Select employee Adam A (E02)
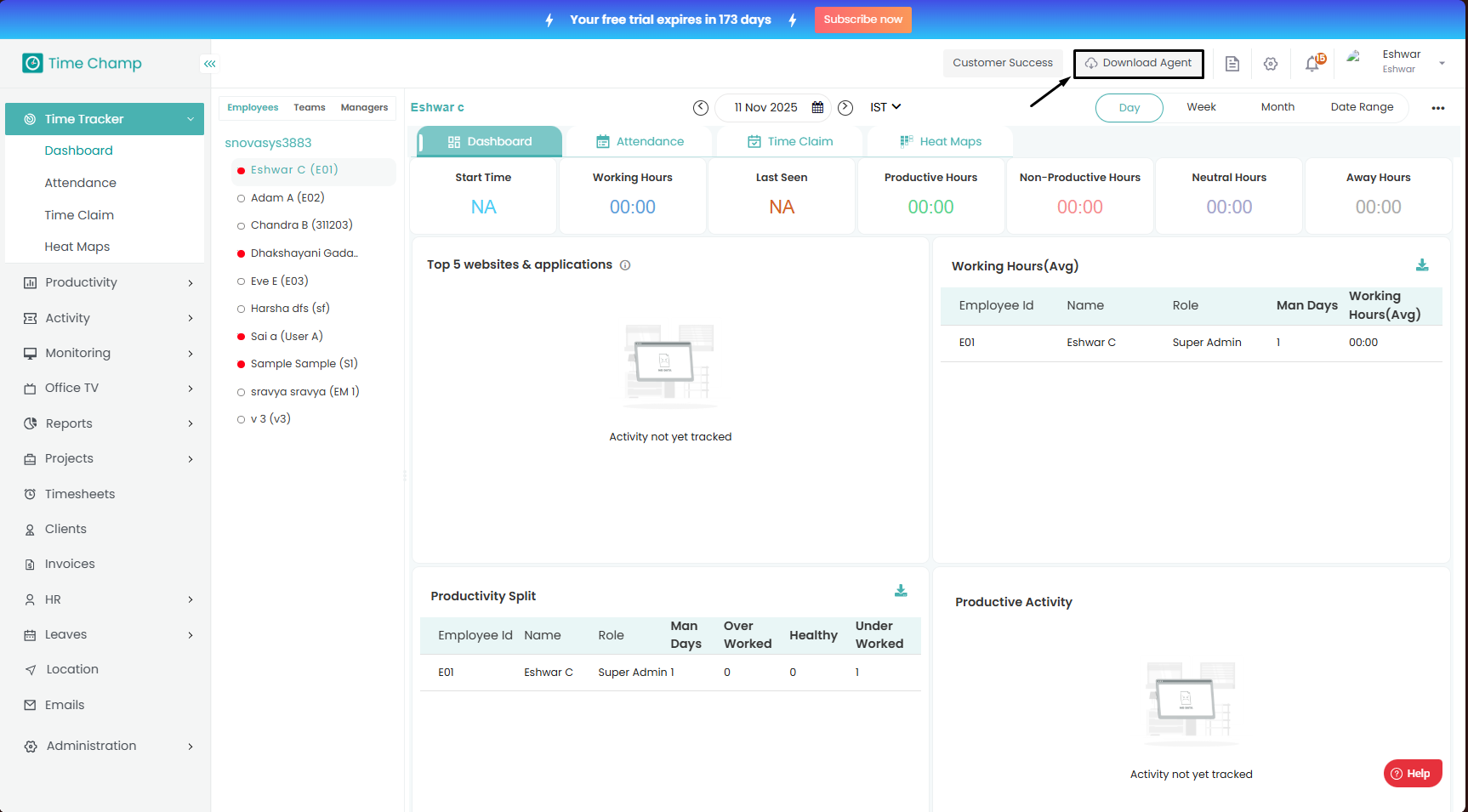Screen dimensions: 1468x812 click(287, 198)
